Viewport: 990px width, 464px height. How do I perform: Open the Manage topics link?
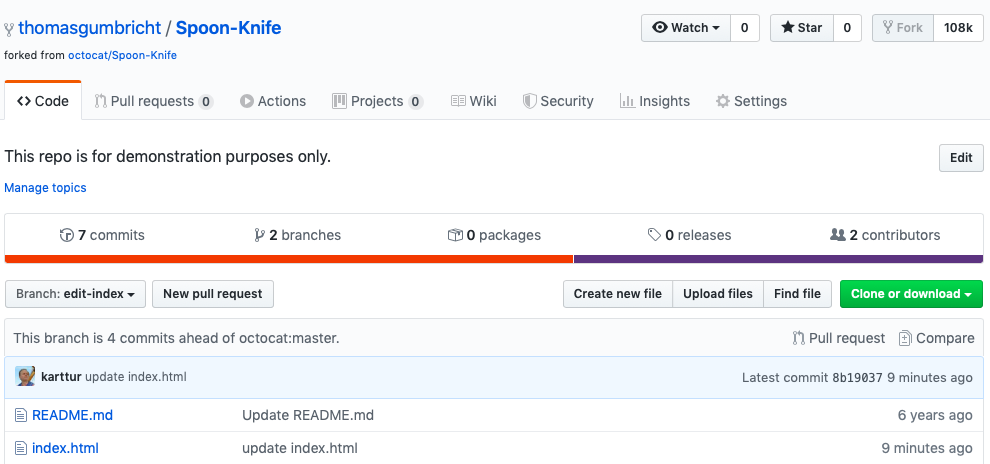(45, 188)
